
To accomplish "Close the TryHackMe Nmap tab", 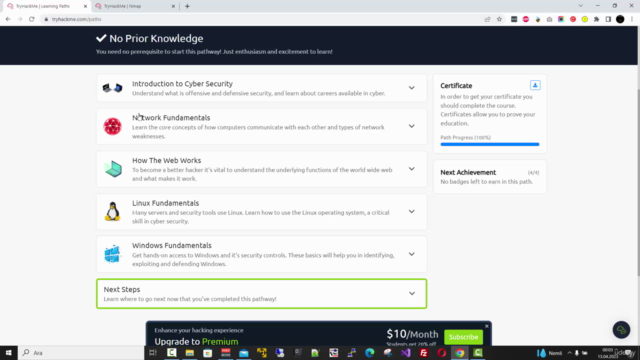I will click(173, 6).
